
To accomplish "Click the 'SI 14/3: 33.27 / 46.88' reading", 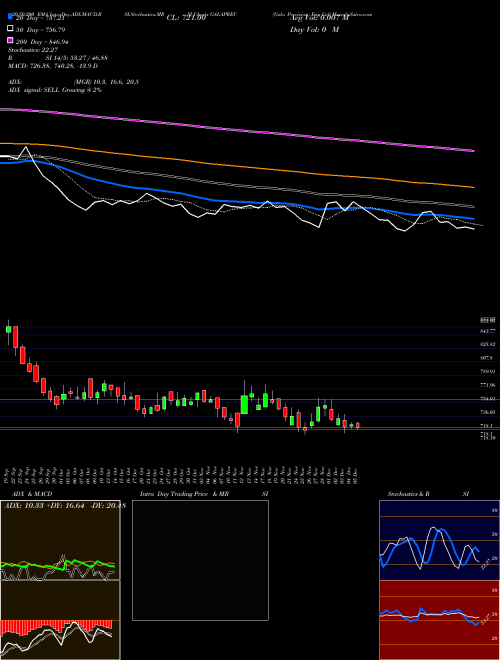I will pos(77,58).
